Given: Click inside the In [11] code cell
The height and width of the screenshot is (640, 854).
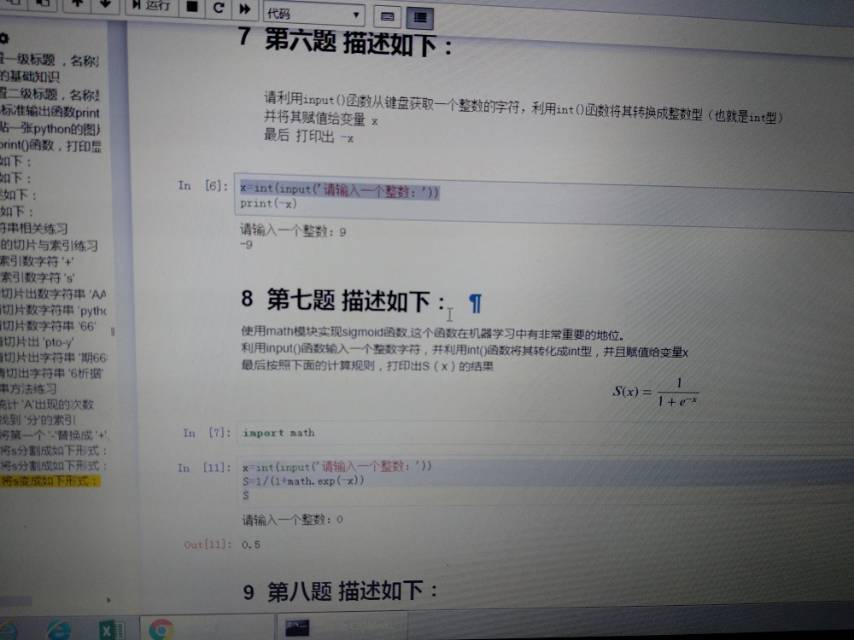Looking at the screenshot, I should [545, 481].
